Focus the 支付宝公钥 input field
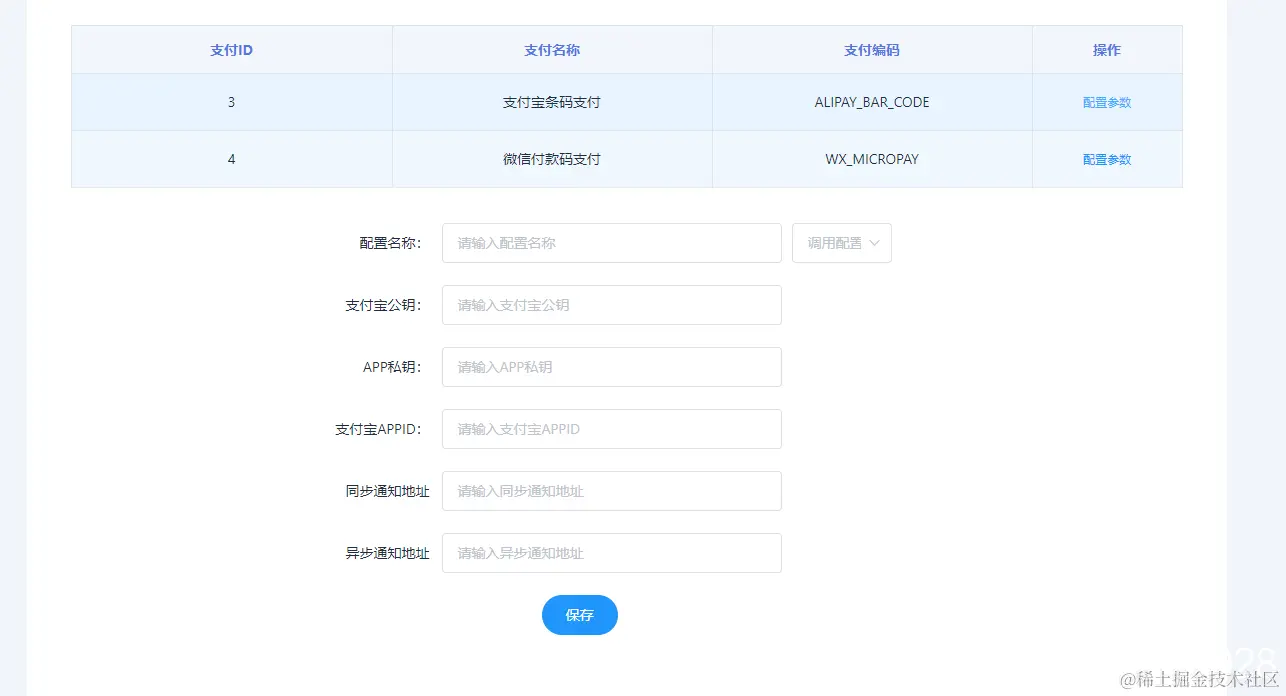1286x696 pixels. (612, 305)
